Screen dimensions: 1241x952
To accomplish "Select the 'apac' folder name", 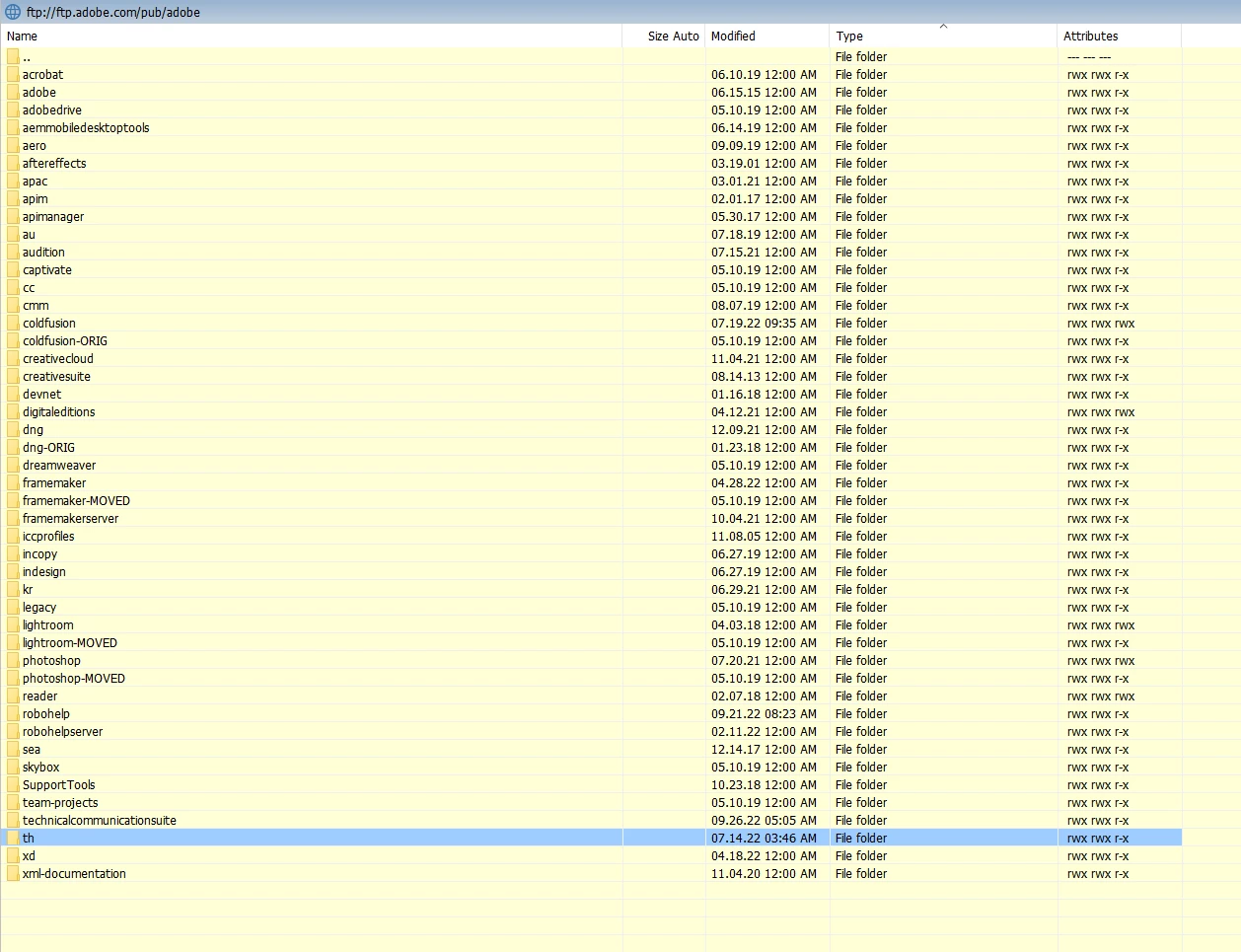I will pyautogui.click(x=35, y=181).
